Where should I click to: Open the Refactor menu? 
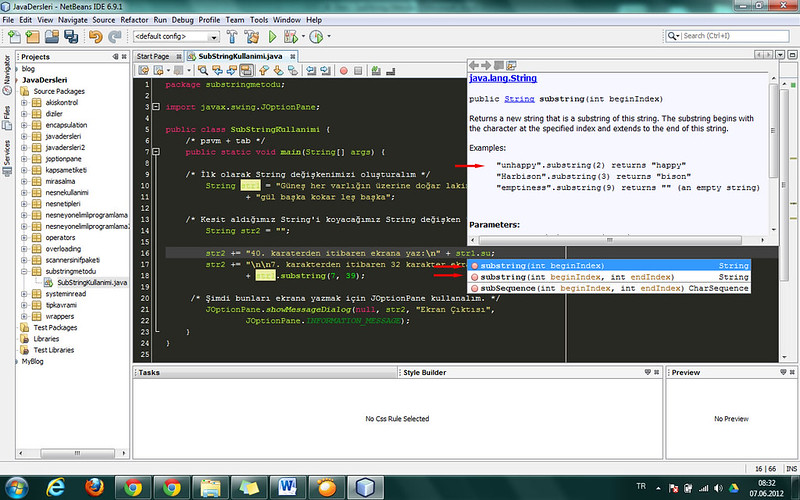point(134,20)
